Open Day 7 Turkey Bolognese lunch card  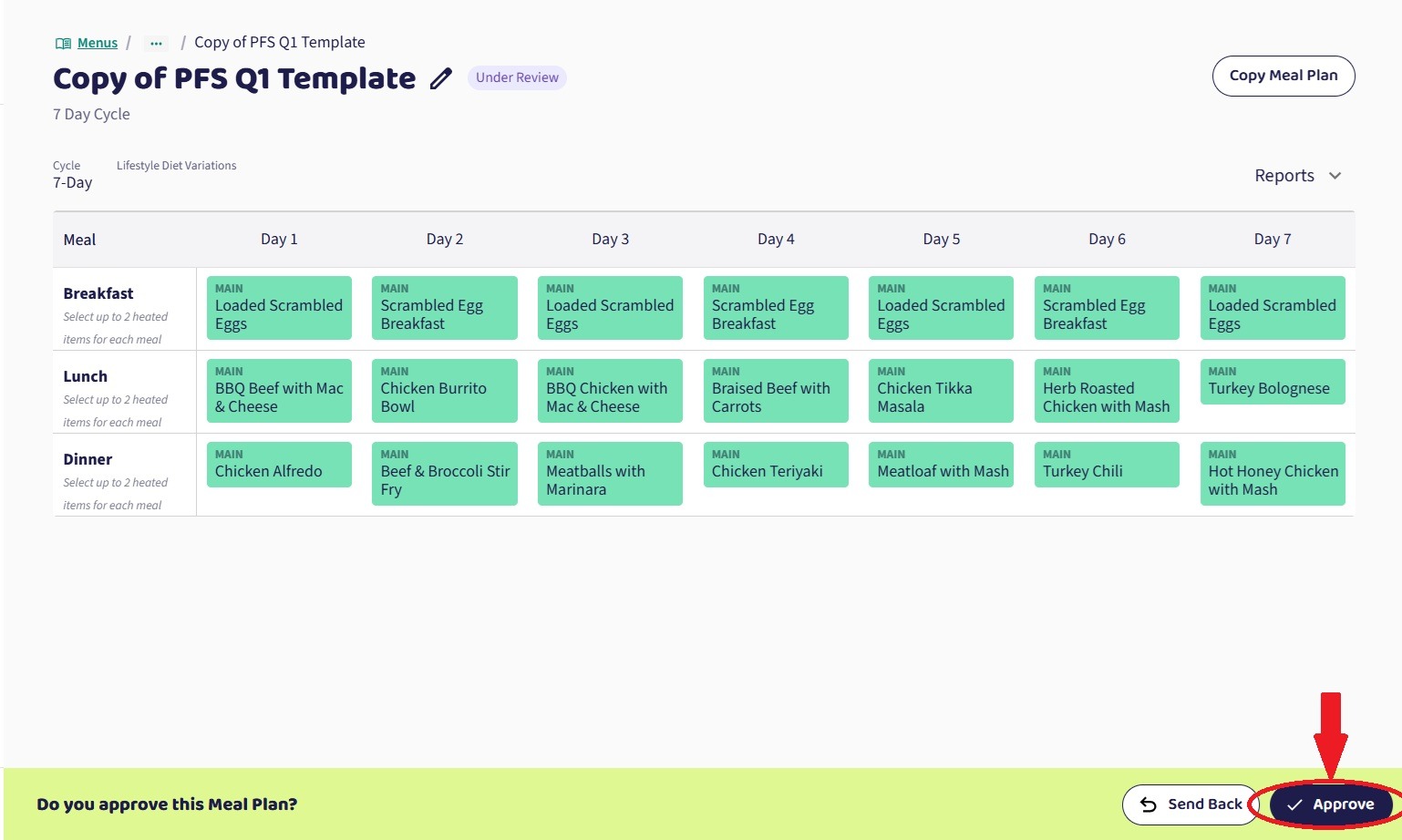1272,382
